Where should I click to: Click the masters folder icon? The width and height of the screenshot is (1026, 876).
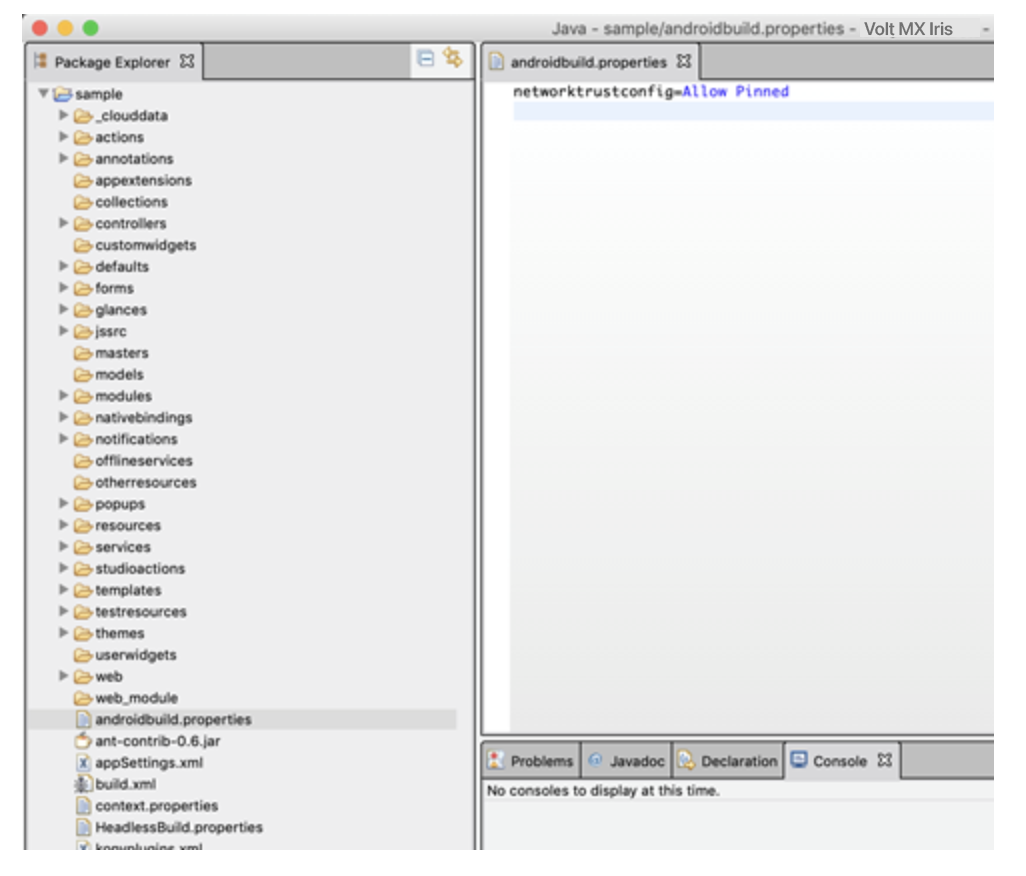click(83, 353)
